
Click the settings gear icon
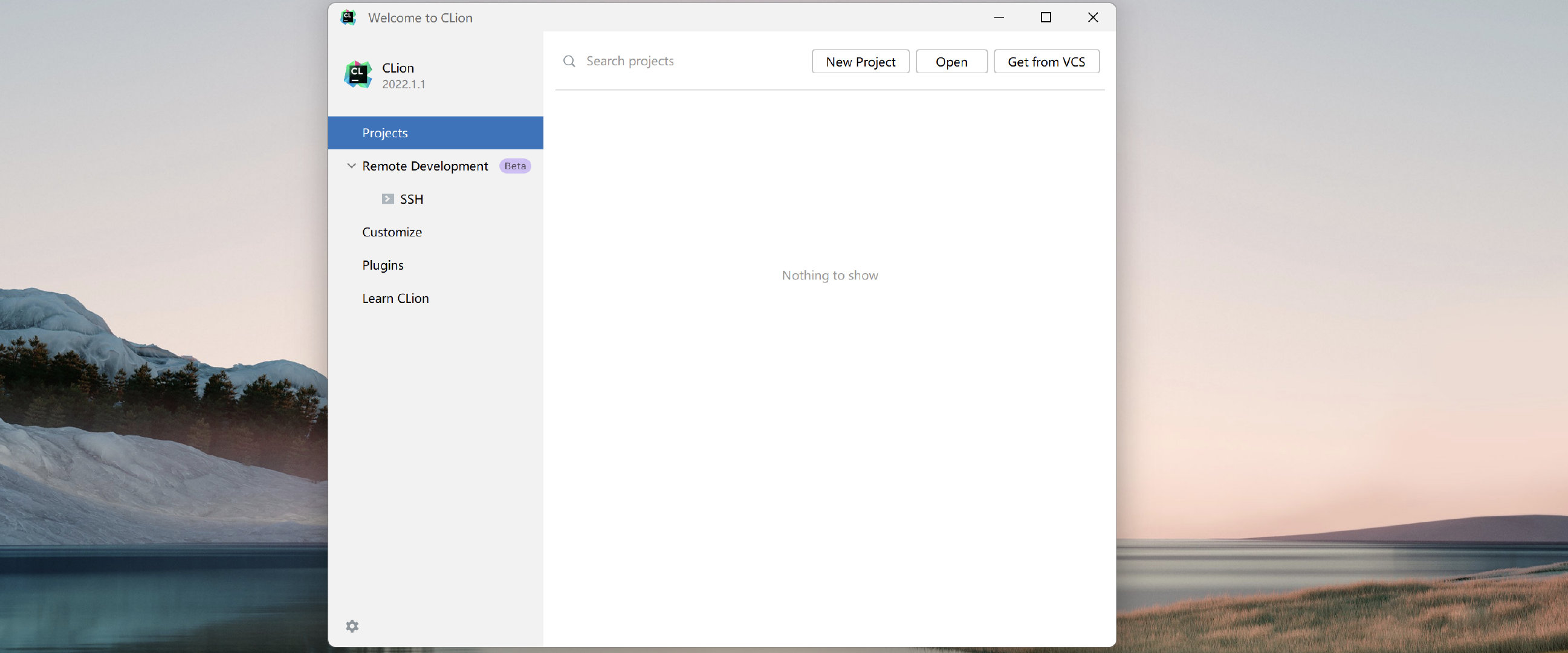tap(352, 626)
